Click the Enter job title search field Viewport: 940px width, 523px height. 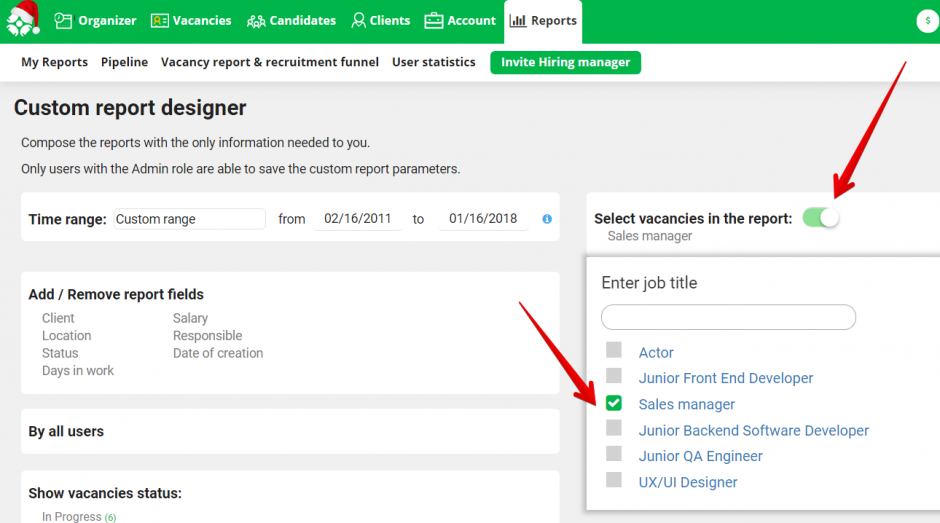click(x=728, y=317)
